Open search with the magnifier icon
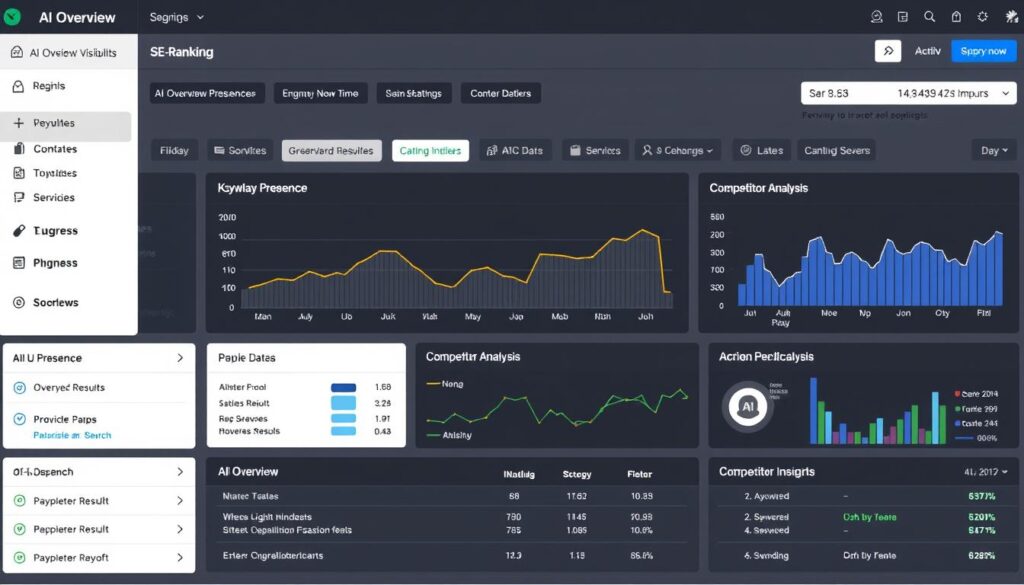The height and width of the screenshot is (585, 1024). click(929, 17)
